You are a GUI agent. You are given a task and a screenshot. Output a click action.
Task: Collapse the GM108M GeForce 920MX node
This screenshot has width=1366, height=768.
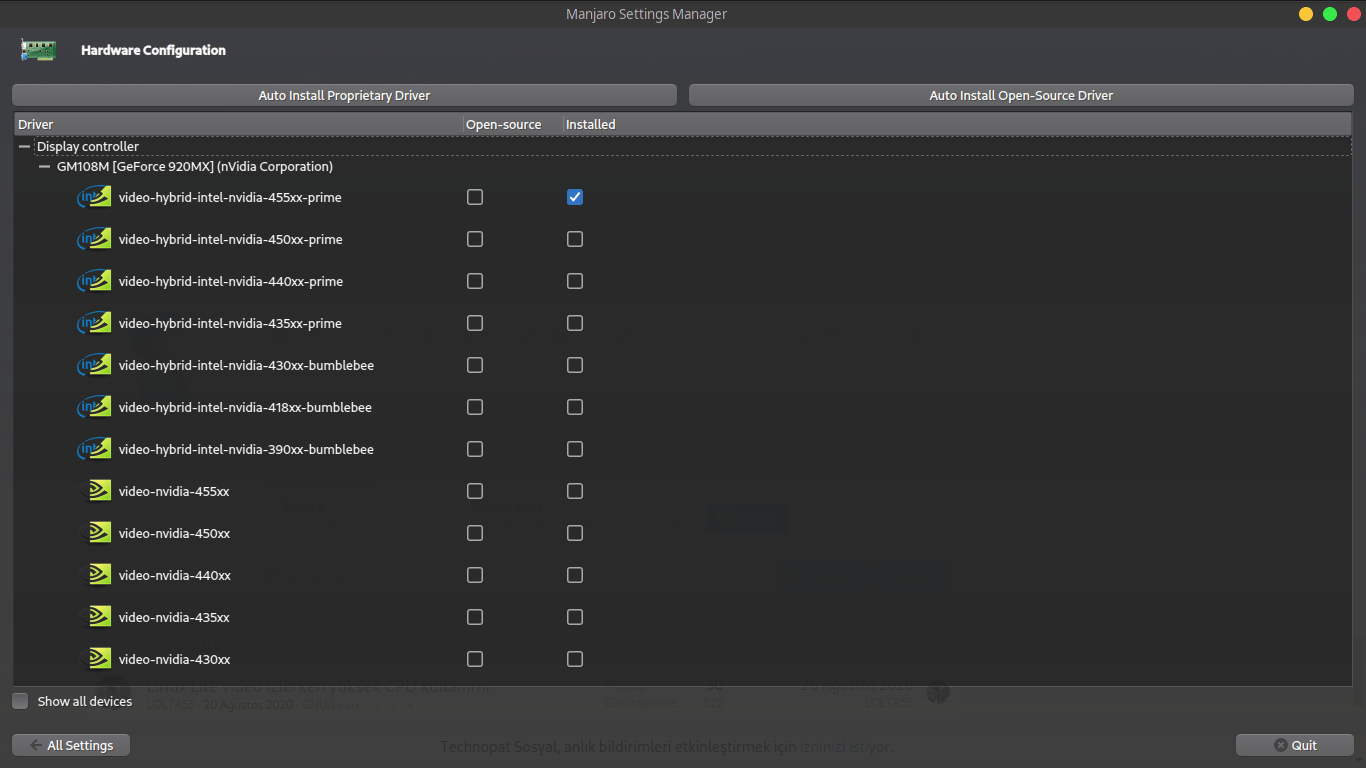(44, 167)
